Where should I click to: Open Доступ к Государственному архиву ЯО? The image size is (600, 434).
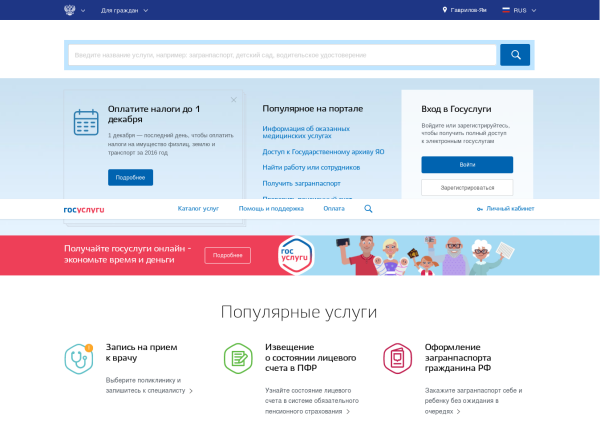[323, 152]
